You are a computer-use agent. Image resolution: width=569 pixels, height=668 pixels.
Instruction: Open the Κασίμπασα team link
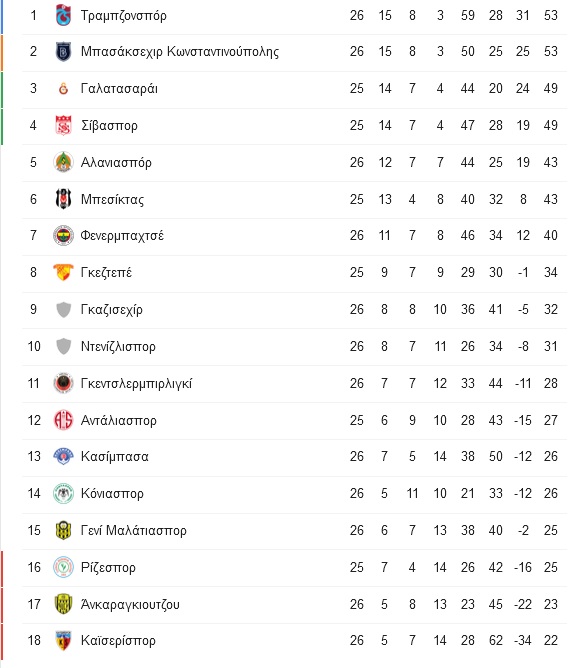(x=115, y=457)
